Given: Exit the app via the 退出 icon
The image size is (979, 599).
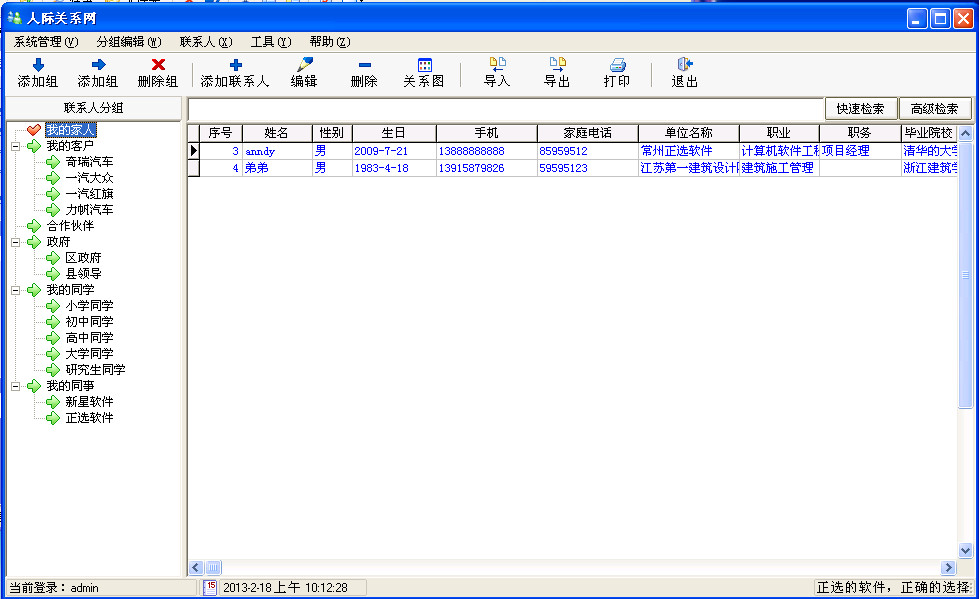Looking at the screenshot, I should tap(685, 65).
